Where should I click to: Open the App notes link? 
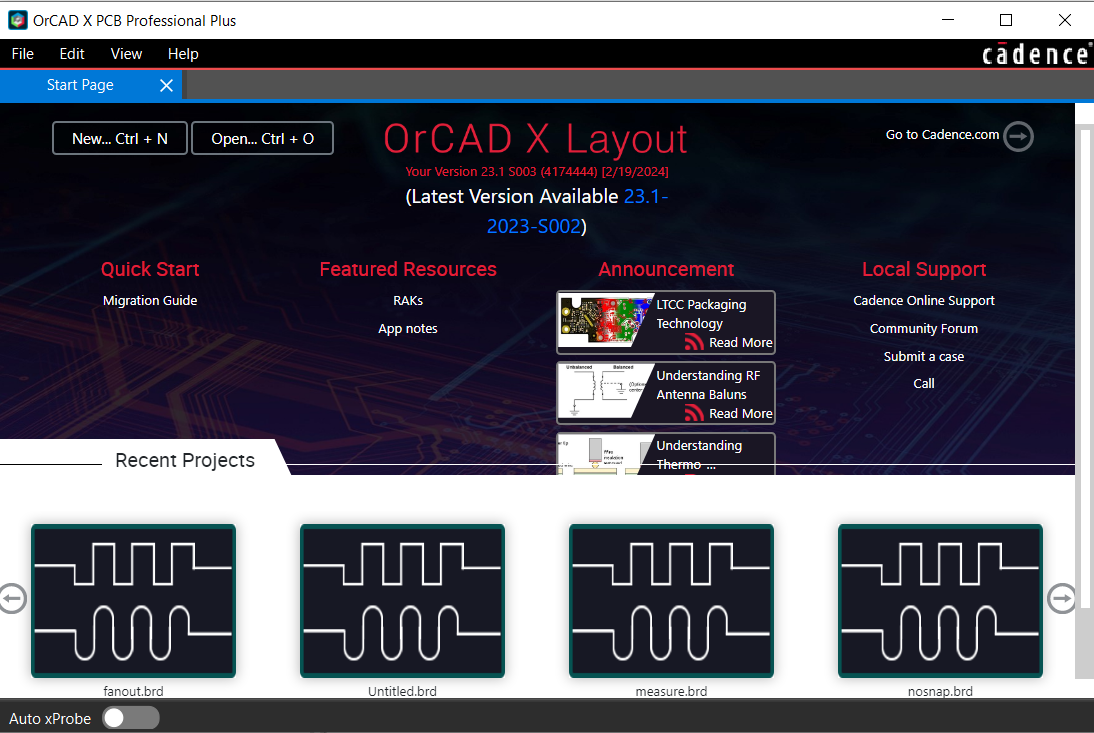point(408,328)
